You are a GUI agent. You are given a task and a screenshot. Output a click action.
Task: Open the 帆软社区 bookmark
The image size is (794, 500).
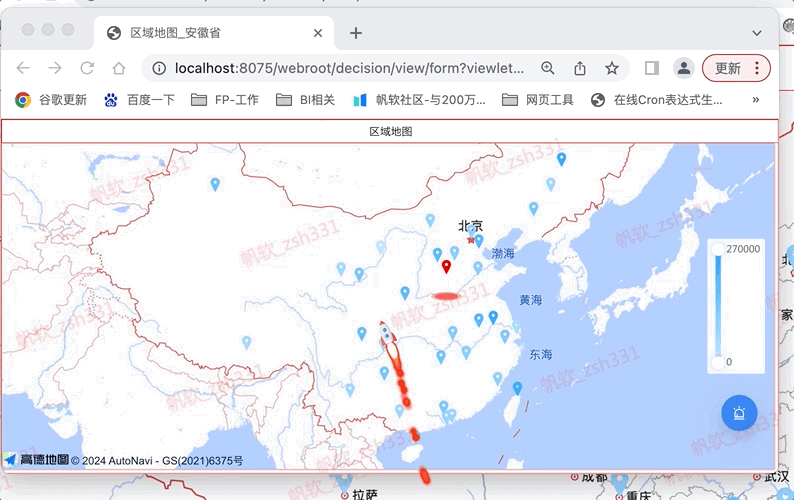pos(419,100)
